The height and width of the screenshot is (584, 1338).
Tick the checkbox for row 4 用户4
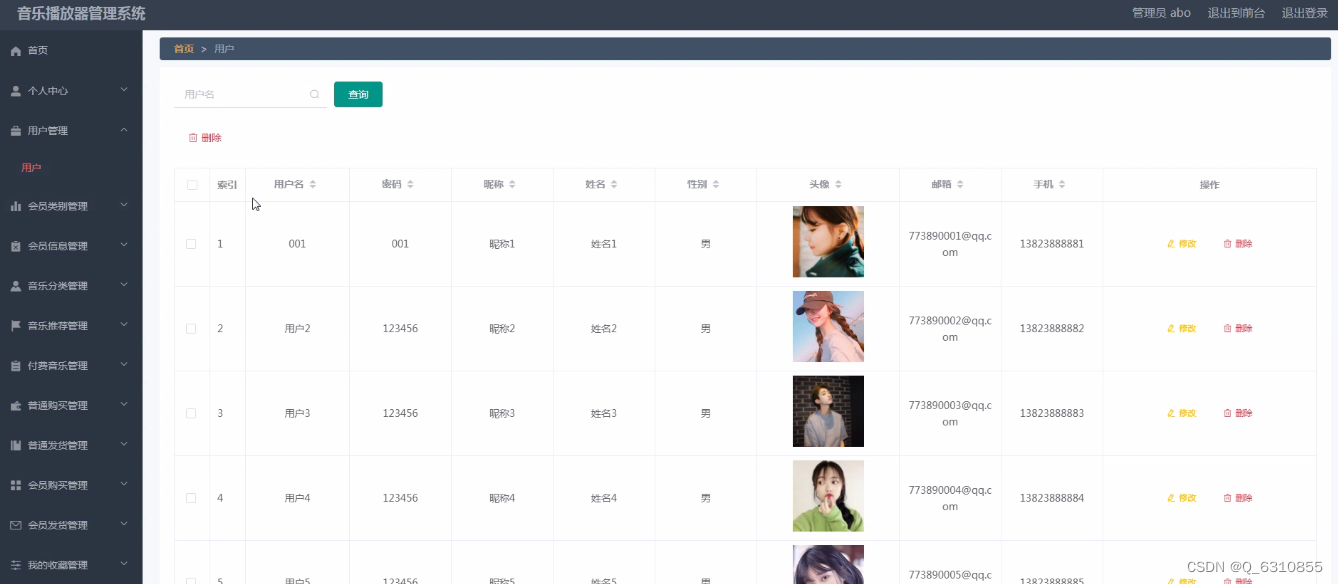[192, 498]
